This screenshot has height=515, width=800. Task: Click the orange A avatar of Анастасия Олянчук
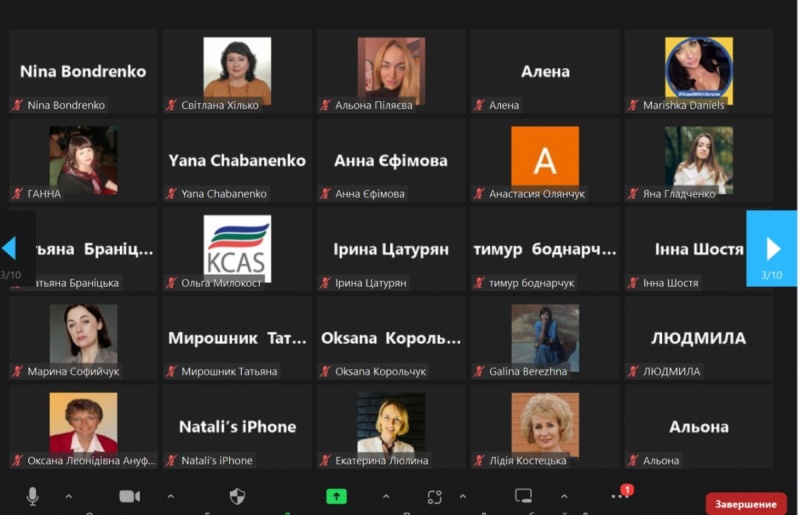[x=545, y=158]
